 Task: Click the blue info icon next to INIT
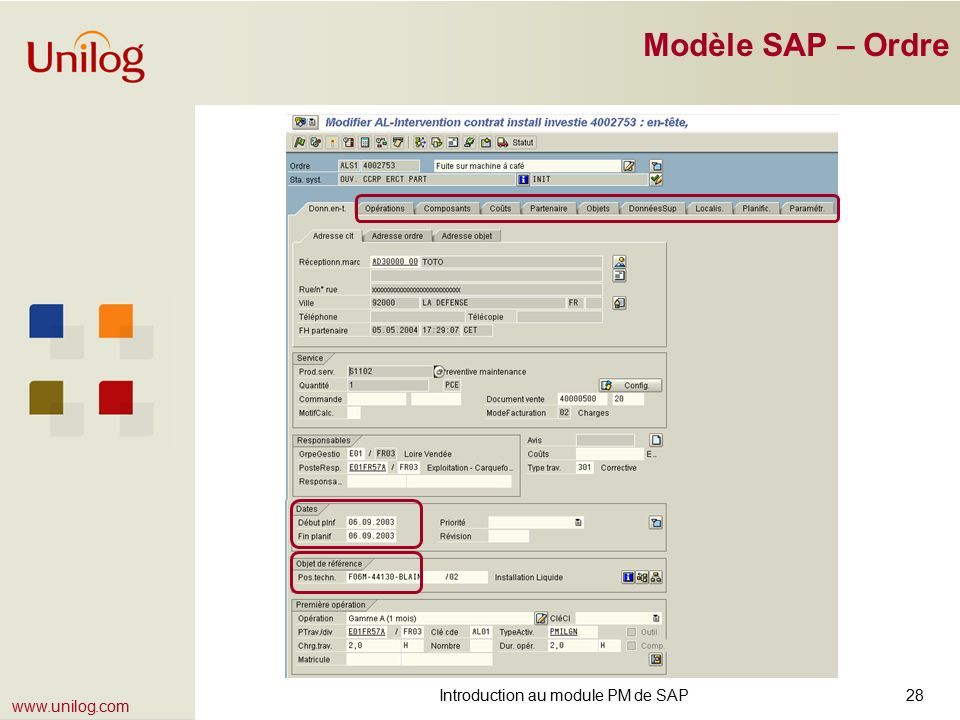(523, 179)
